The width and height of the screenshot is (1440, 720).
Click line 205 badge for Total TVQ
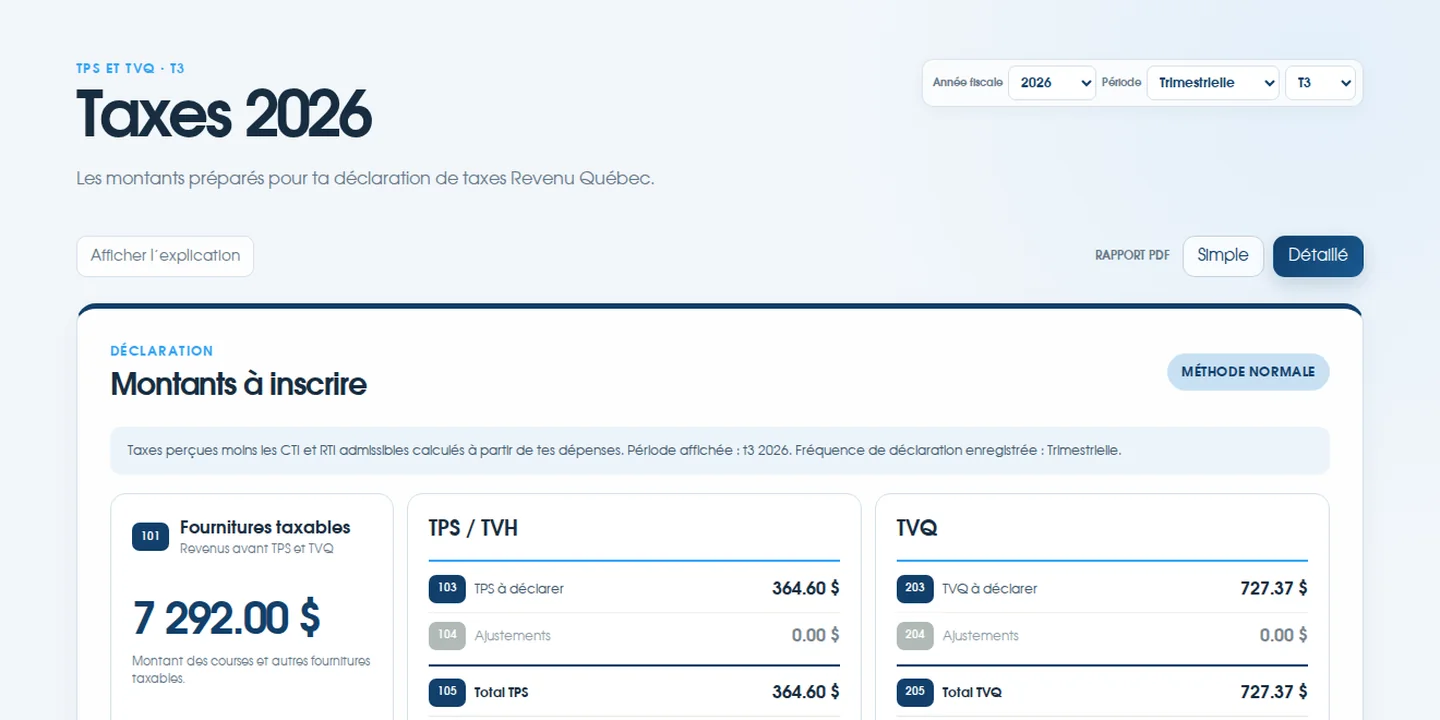(x=915, y=692)
